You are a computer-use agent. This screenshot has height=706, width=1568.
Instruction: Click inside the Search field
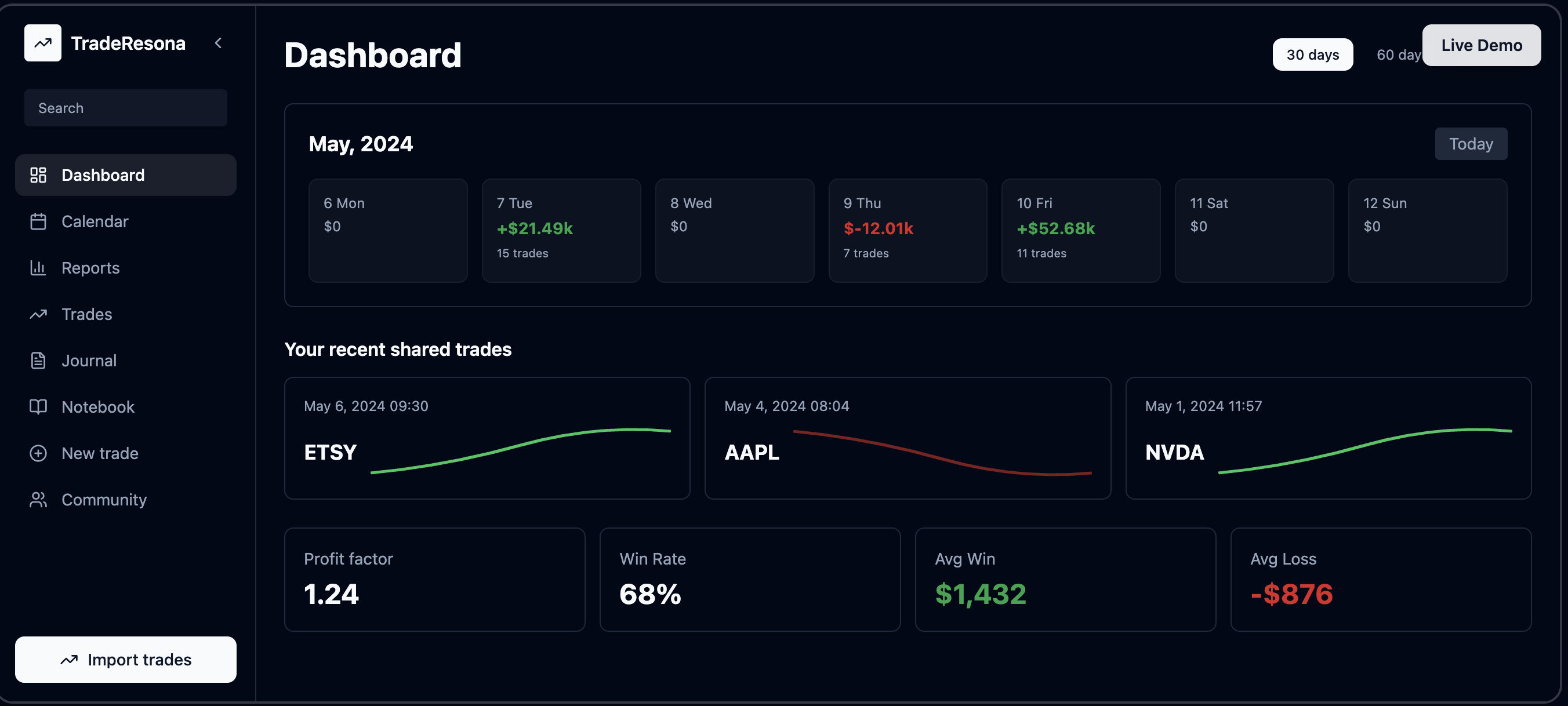pyautogui.click(x=125, y=108)
